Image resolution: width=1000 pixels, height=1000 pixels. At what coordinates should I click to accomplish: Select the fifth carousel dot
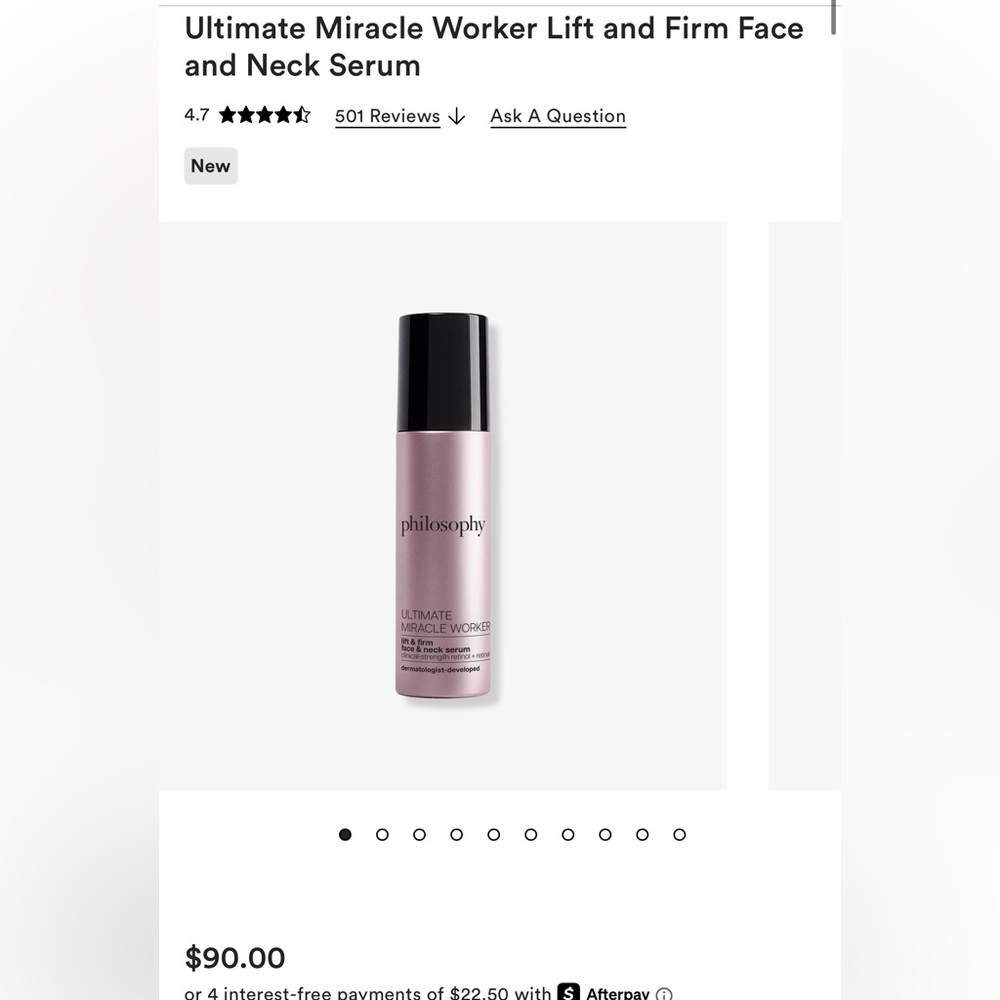click(x=493, y=834)
